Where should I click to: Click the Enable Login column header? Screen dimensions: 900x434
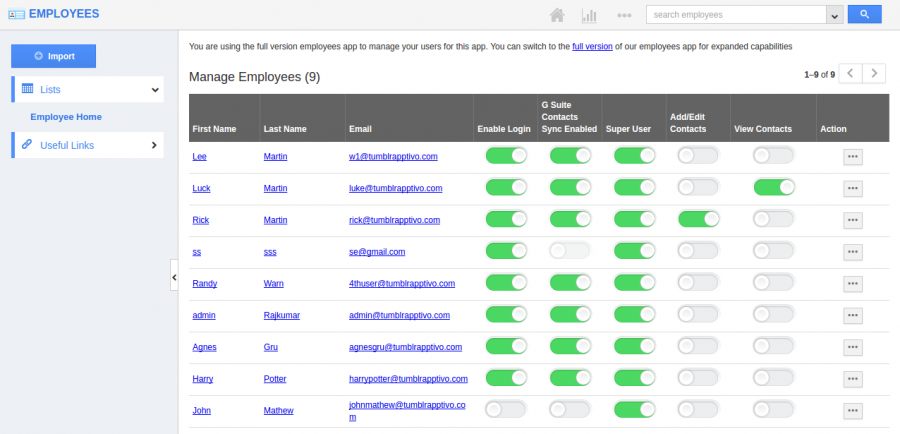[x=504, y=129]
